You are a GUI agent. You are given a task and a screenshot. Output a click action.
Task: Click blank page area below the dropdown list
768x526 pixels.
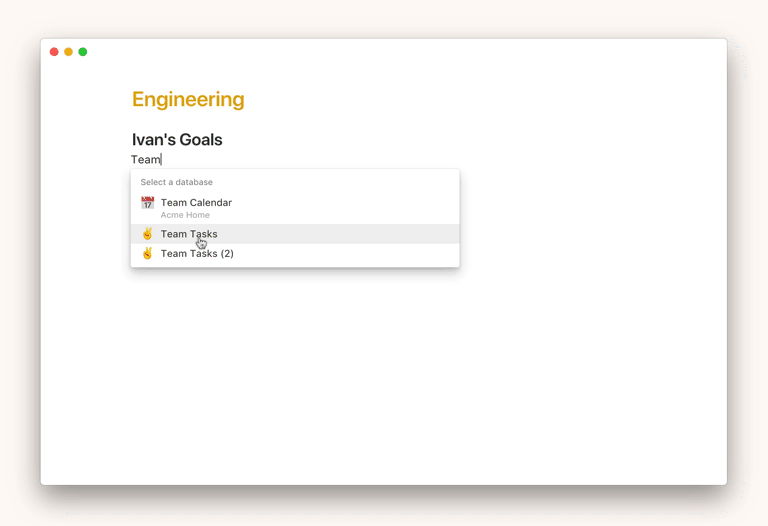point(380,380)
